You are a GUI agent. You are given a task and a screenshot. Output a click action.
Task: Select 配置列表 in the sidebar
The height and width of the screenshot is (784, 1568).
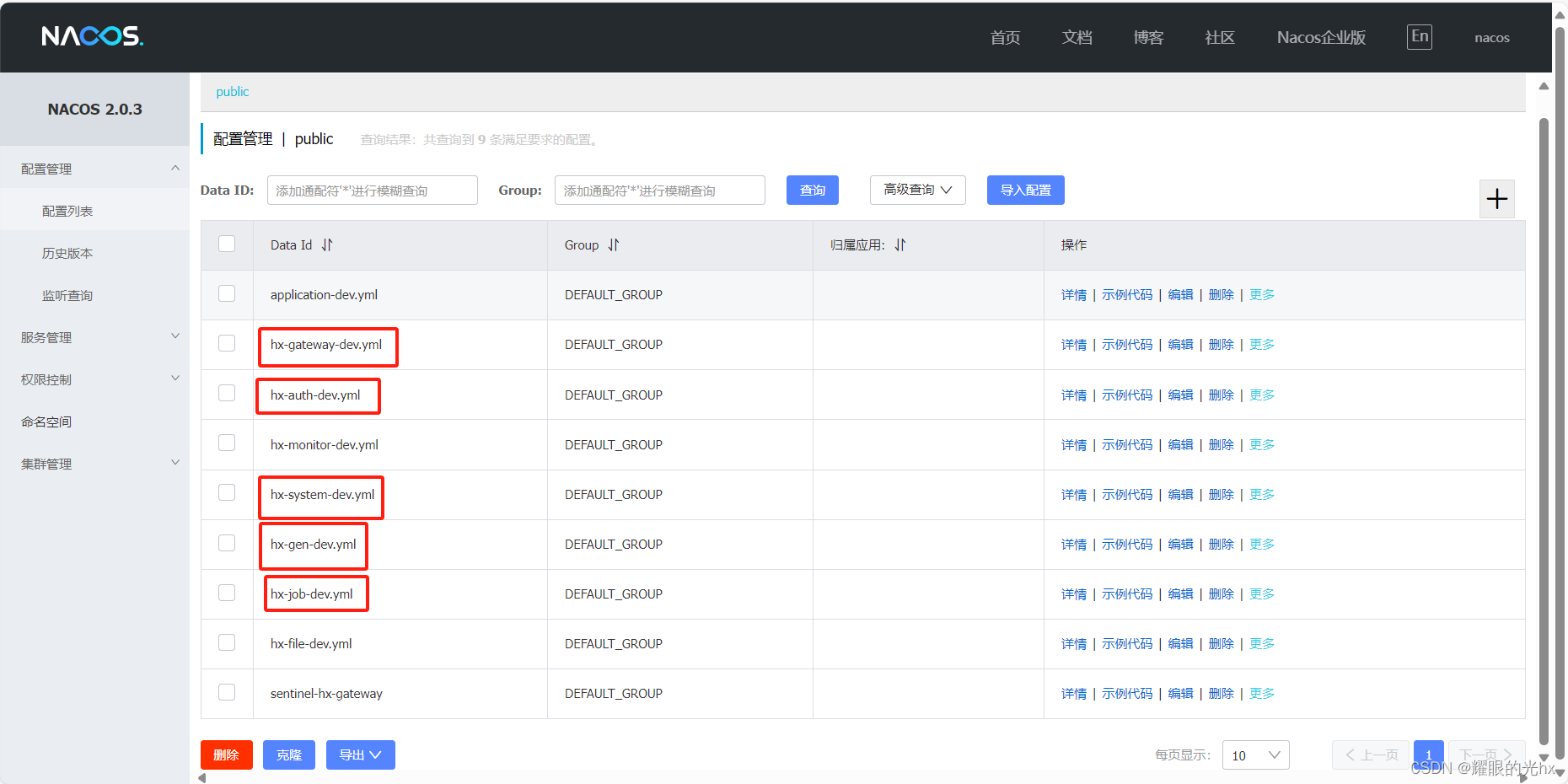pyautogui.click(x=94, y=211)
